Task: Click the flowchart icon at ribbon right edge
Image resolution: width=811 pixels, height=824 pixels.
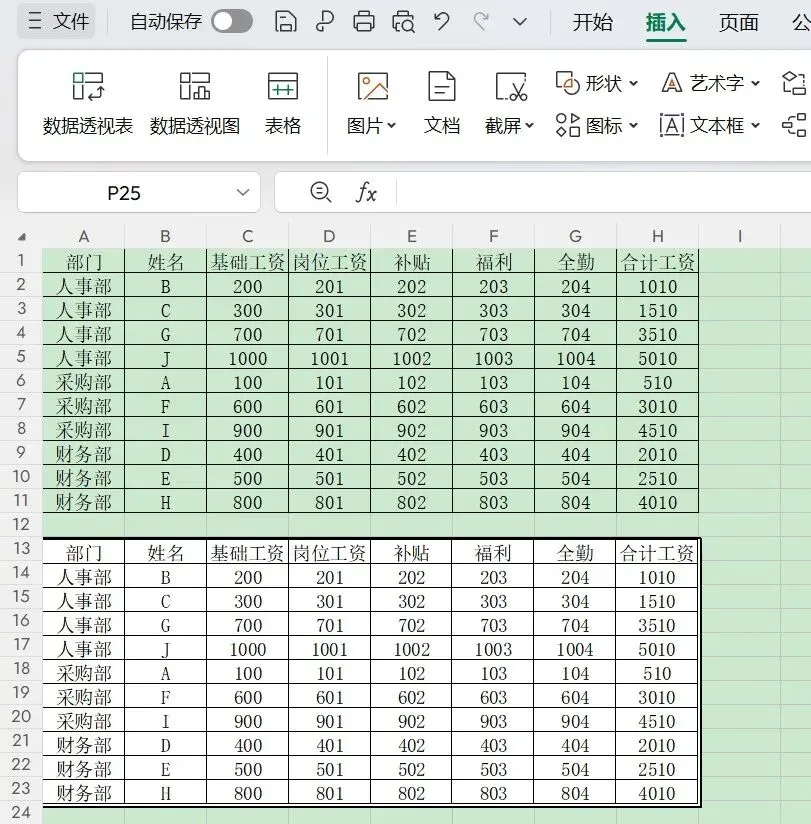Action: pos(794,83)
